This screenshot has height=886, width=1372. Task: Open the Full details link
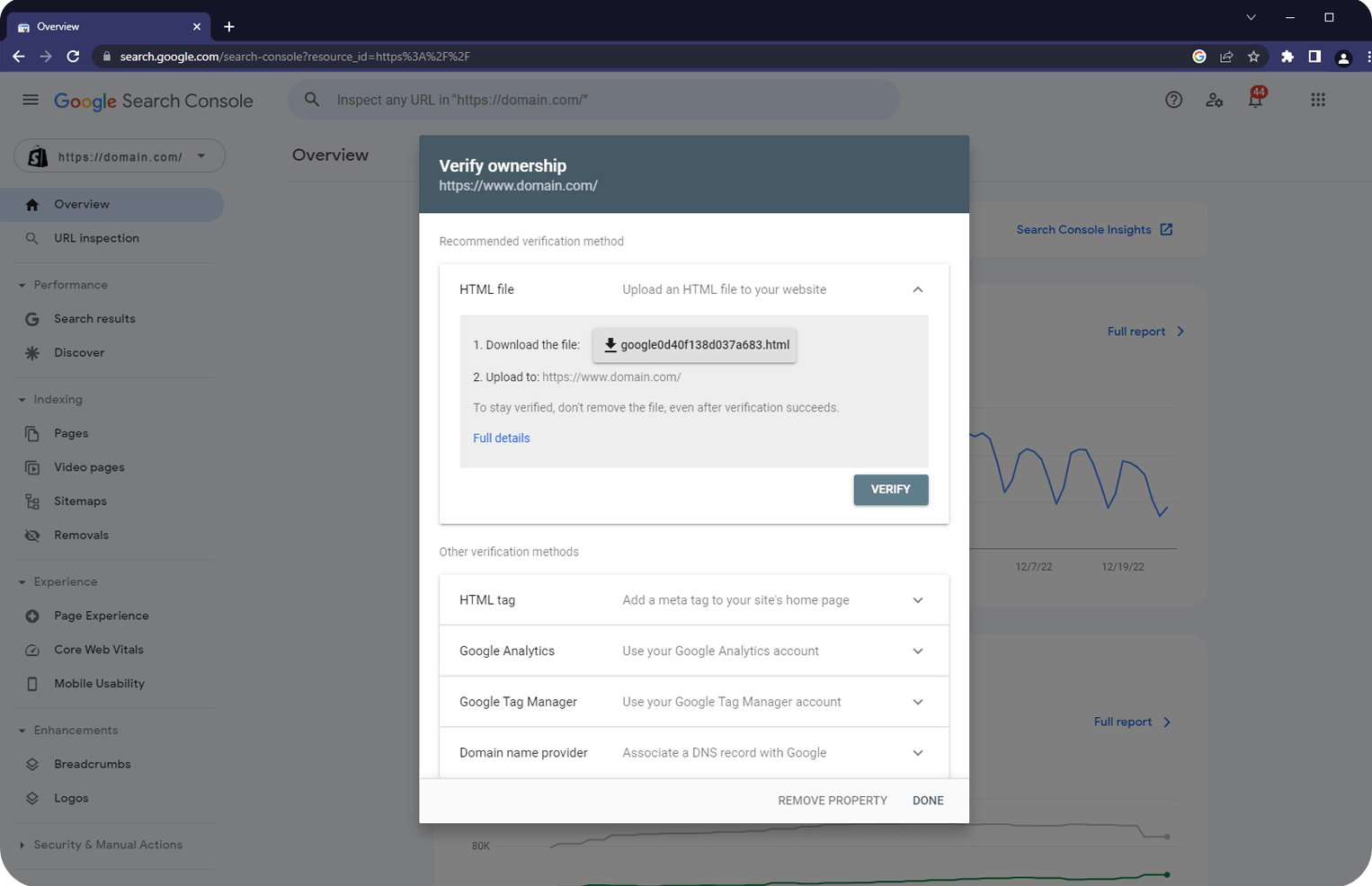click(x=502, y=439)
